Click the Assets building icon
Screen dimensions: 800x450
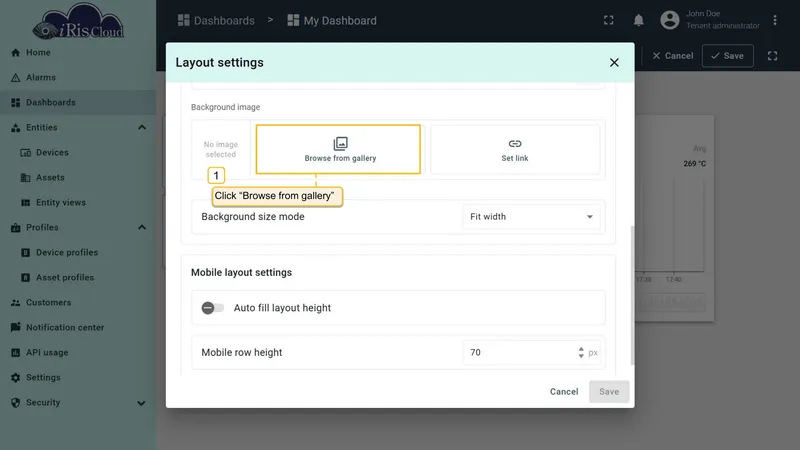[26, 178]
